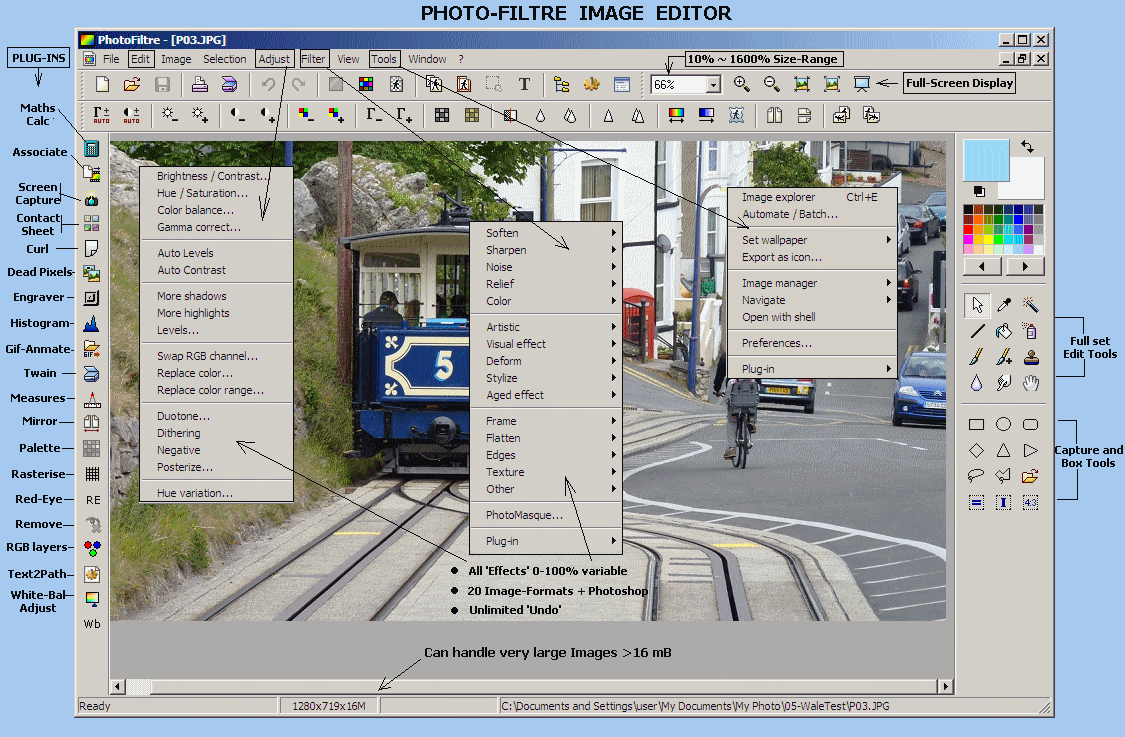Choose Image explorer in Tools menu

click(x=812, y=197)
